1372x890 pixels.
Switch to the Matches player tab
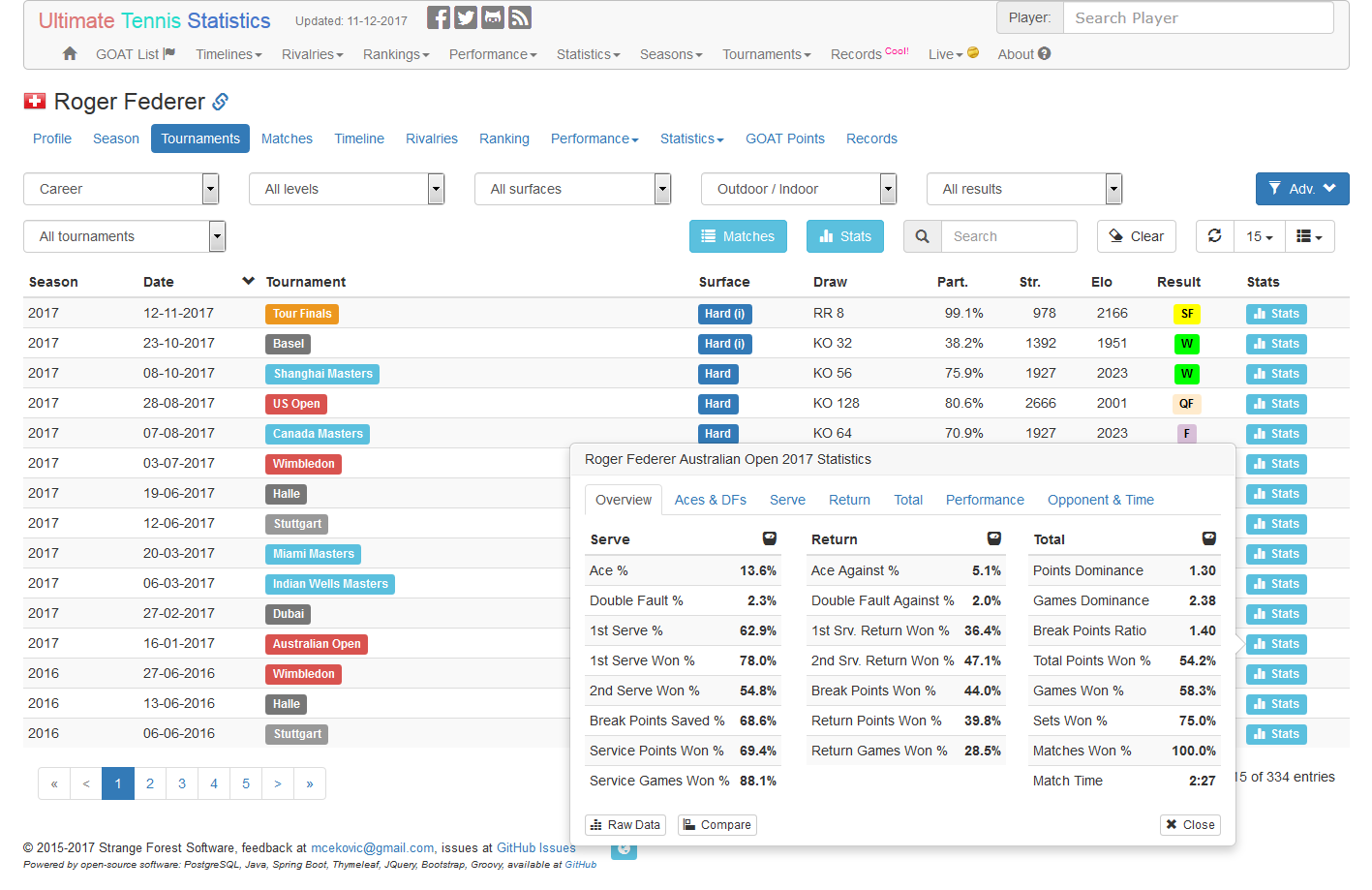click(287, 138)
